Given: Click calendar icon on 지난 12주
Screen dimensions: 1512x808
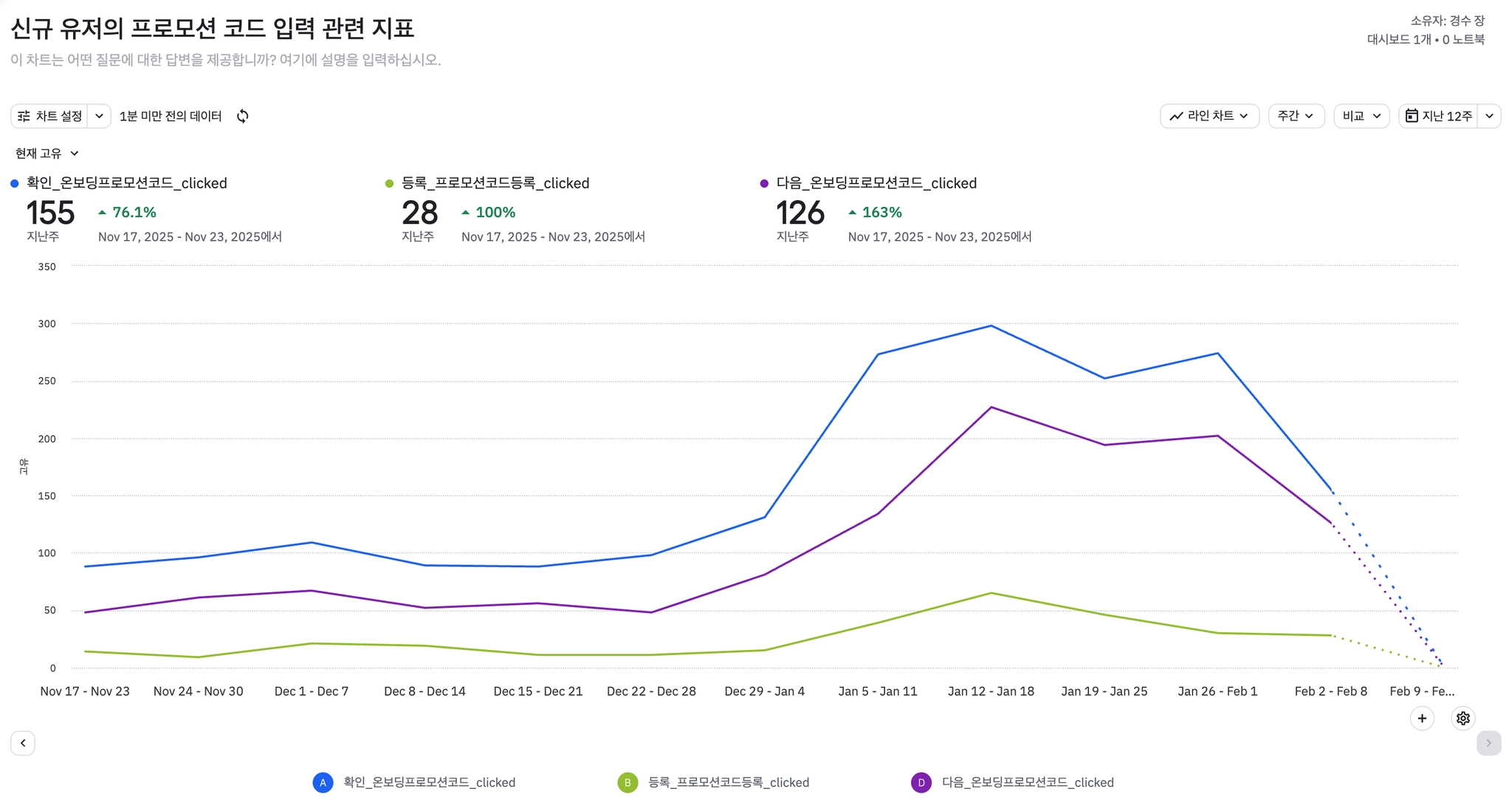Looking at the screenshot, I should pos(1412,116).
